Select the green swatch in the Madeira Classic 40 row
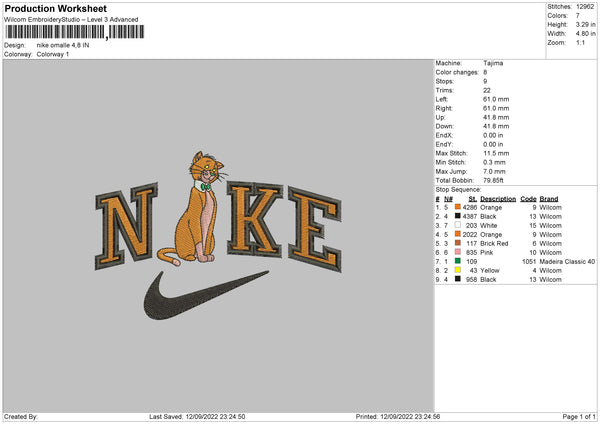The height and width of the screenshot is (424, 600). (x=457, y=261)
